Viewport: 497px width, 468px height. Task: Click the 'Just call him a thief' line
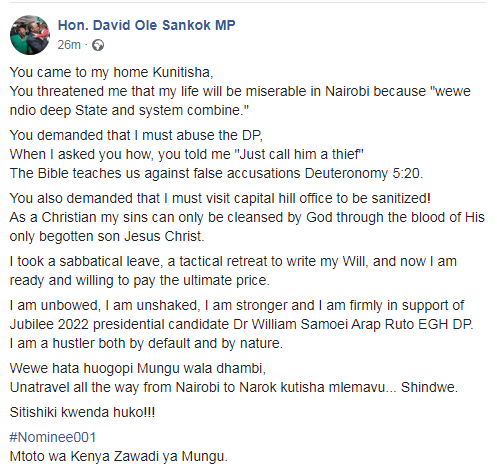187,154
